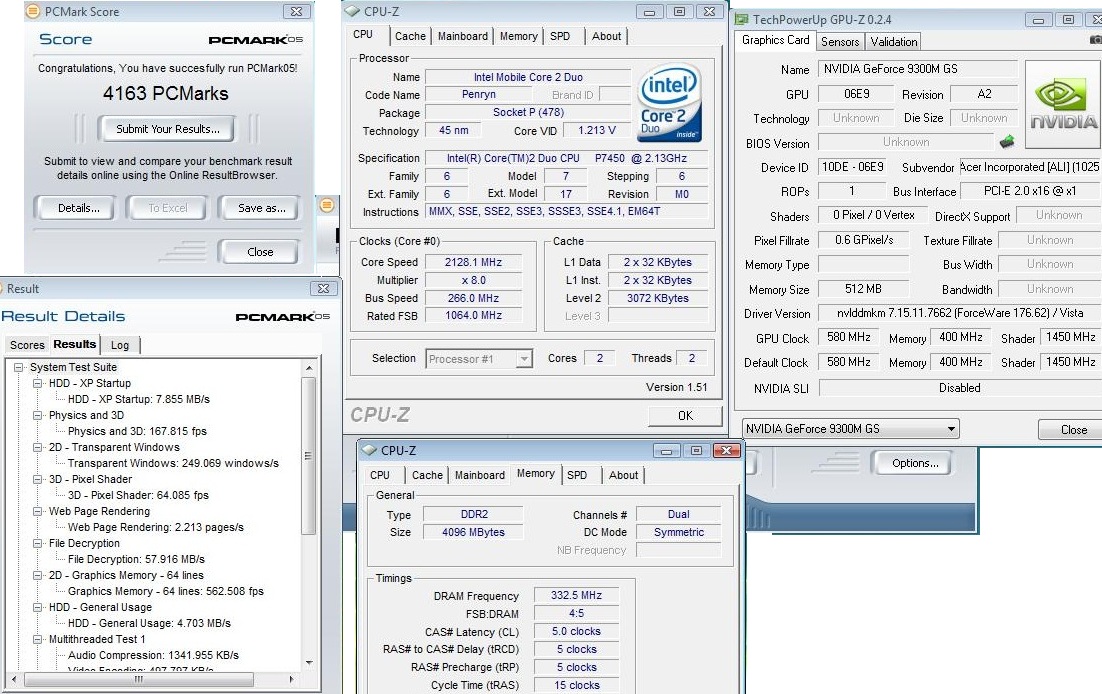1102x694 pixels.
Task: Open the About tab in top CPU-Z window
Action: (606, 36)
